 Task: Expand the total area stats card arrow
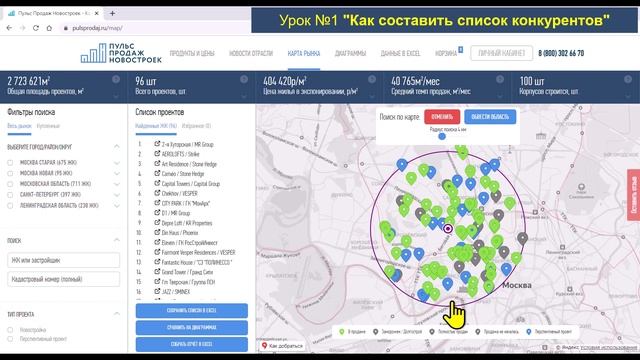[116, 96]
